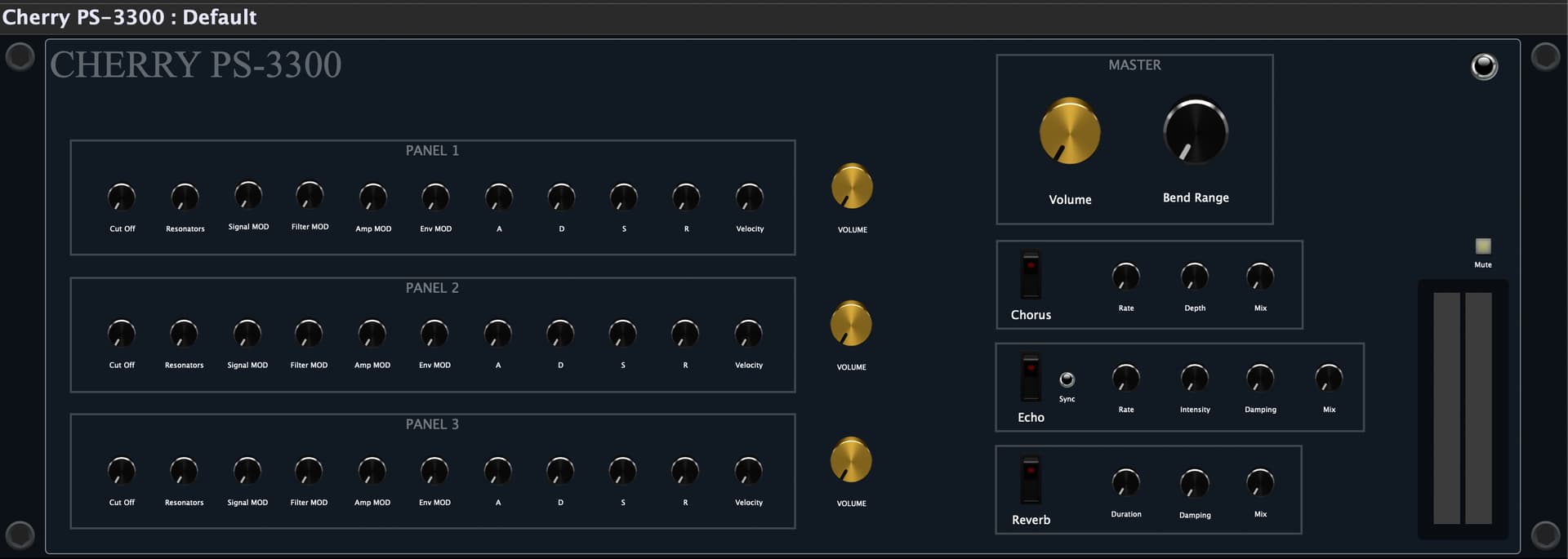The width and height of the screenshot is (1568, 559).
Task: Click the Panel 2 decay D knob
Action: (560, 333)
